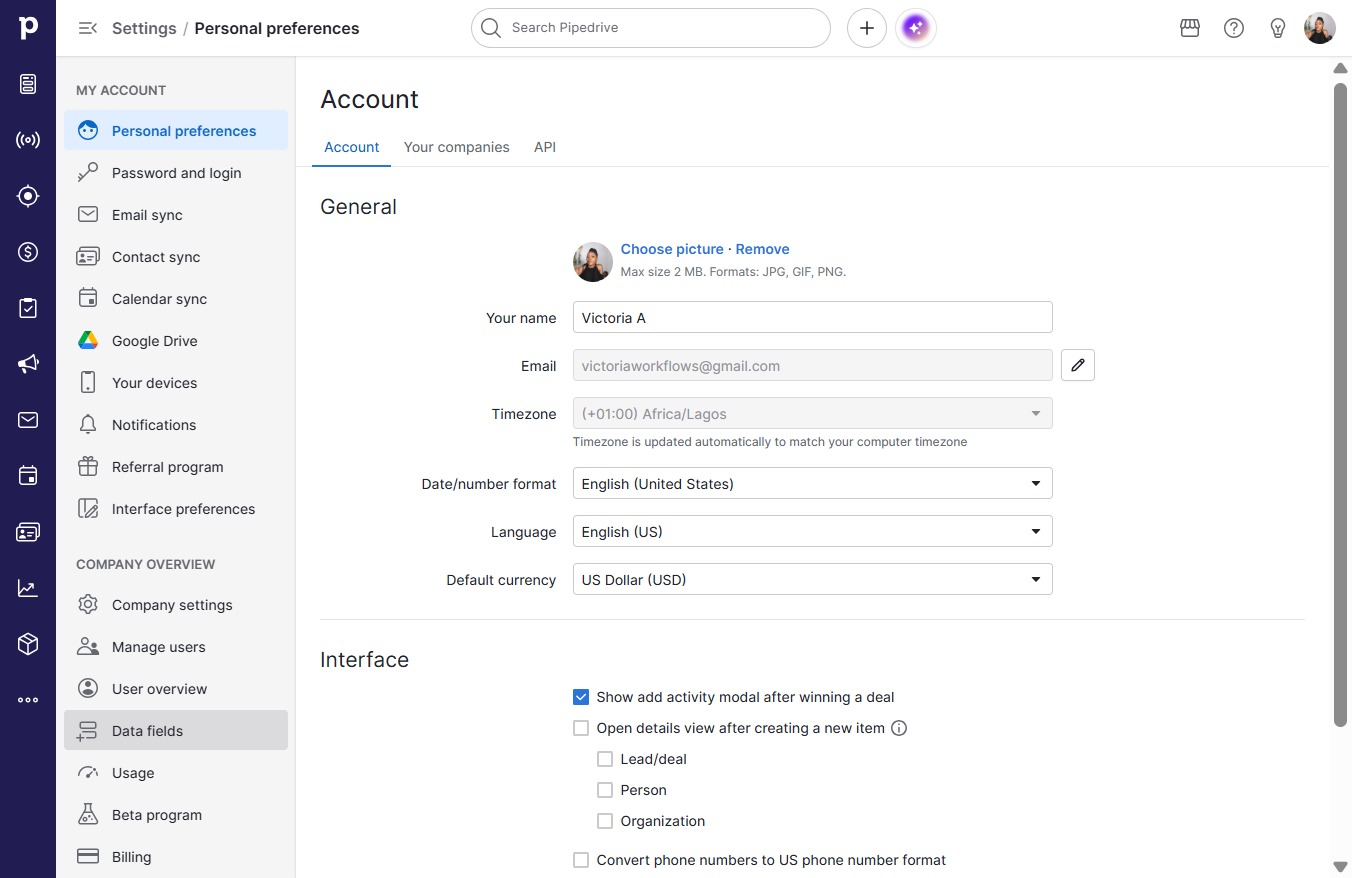Viewport: 1352px width, 878px height.
Task: Open the Marketplace store icon
Action: [1190, 28]
